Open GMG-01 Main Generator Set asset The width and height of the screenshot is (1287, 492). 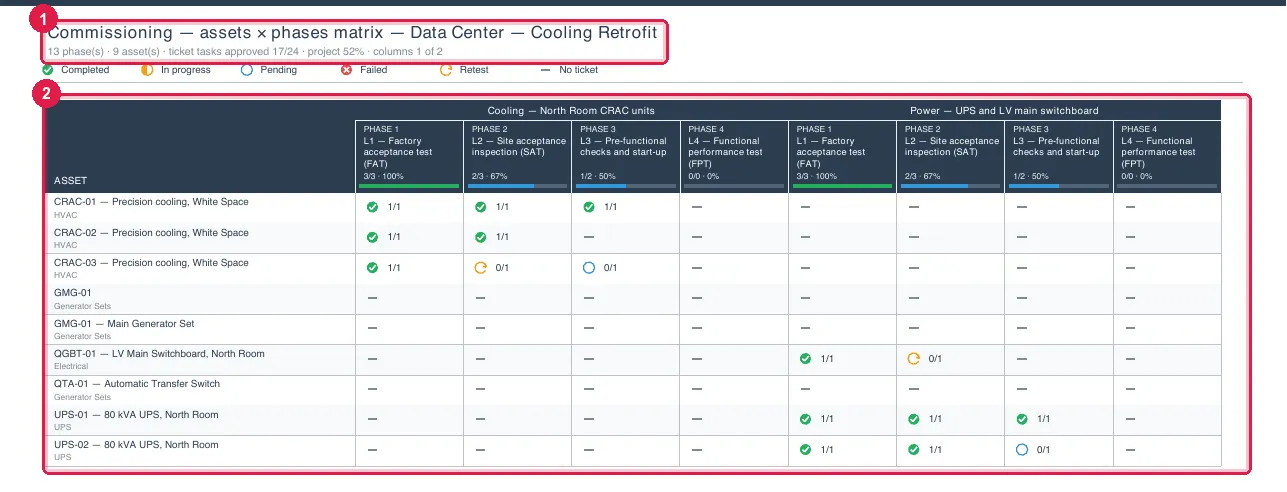click(200, 328)
